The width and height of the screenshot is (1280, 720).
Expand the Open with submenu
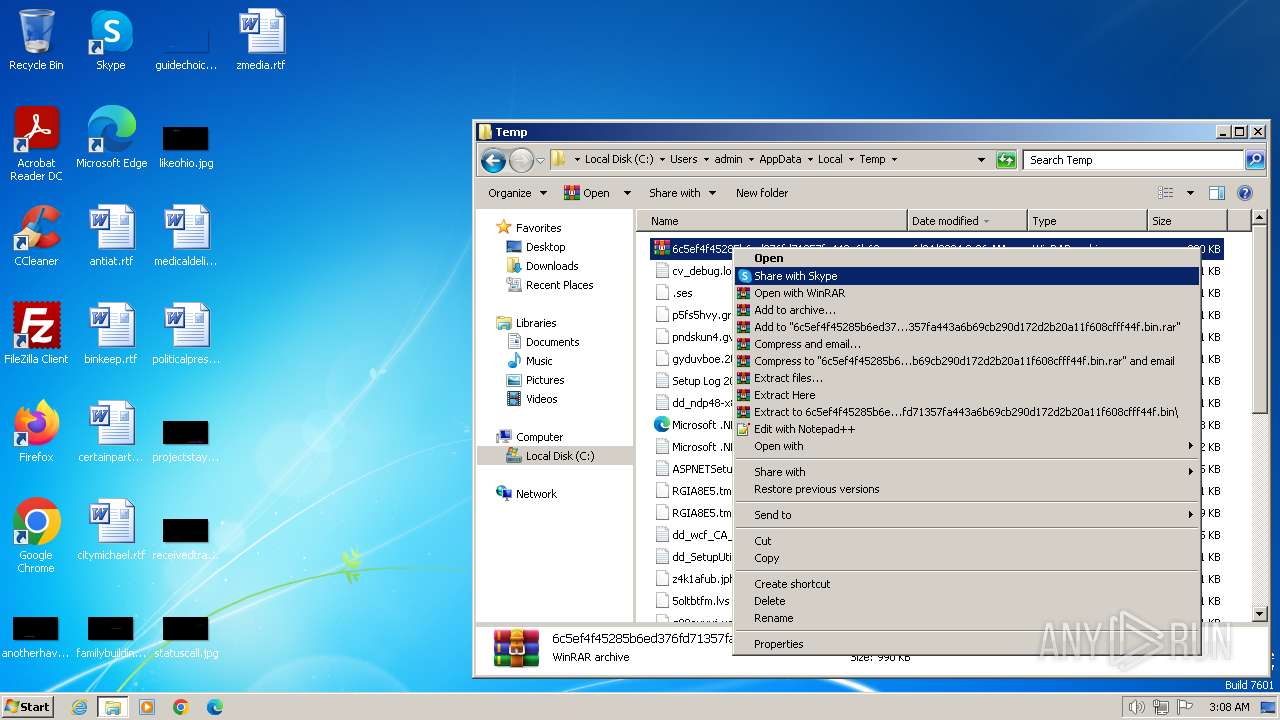967,446
